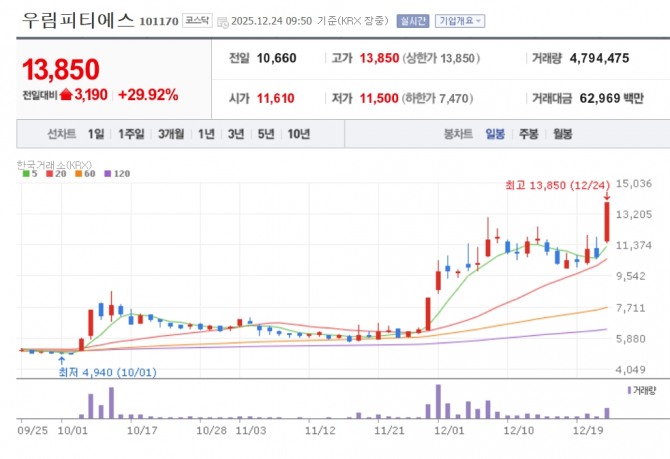The height and width of the screenshot is (459, 670).
Task: Select the 1년 line chart tab
Action: tap(206, 134)
